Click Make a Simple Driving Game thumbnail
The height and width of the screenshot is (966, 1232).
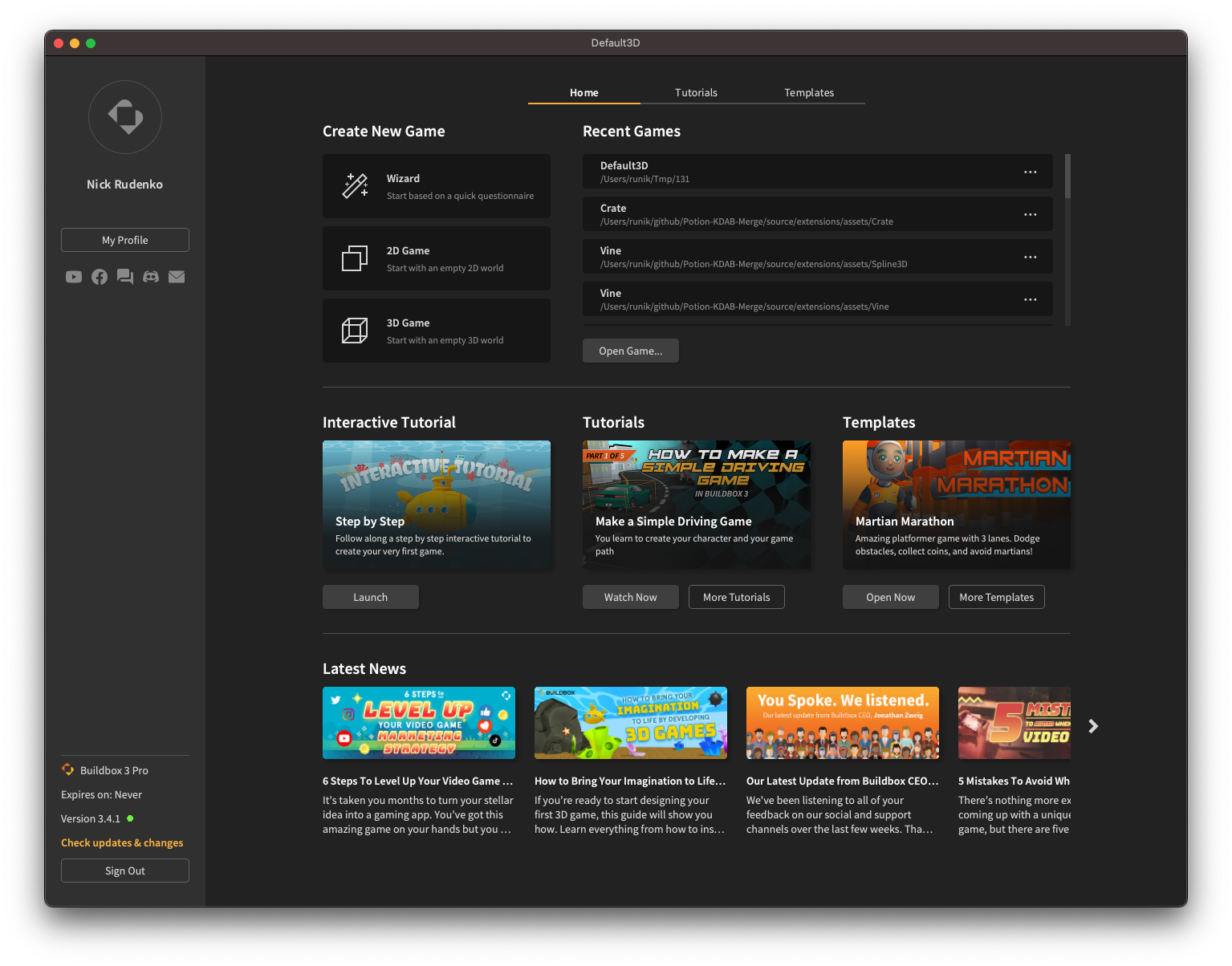(697, 505)
